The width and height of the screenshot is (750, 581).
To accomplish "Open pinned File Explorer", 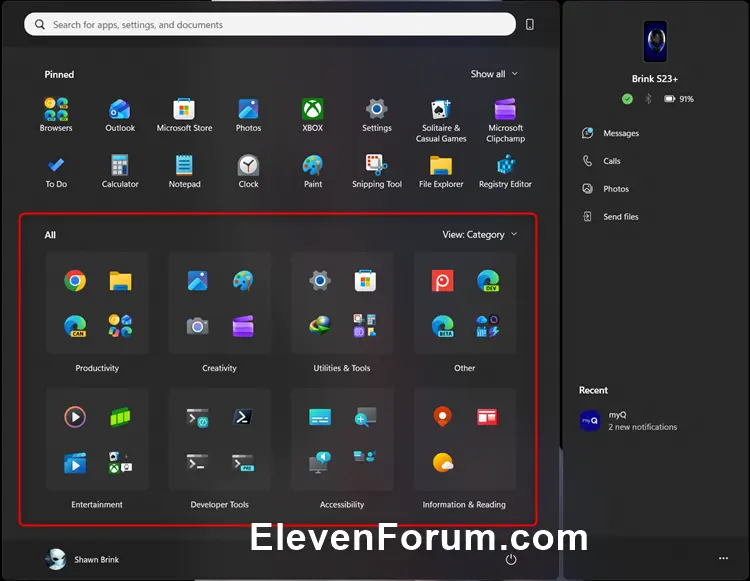I will point(441,171).
